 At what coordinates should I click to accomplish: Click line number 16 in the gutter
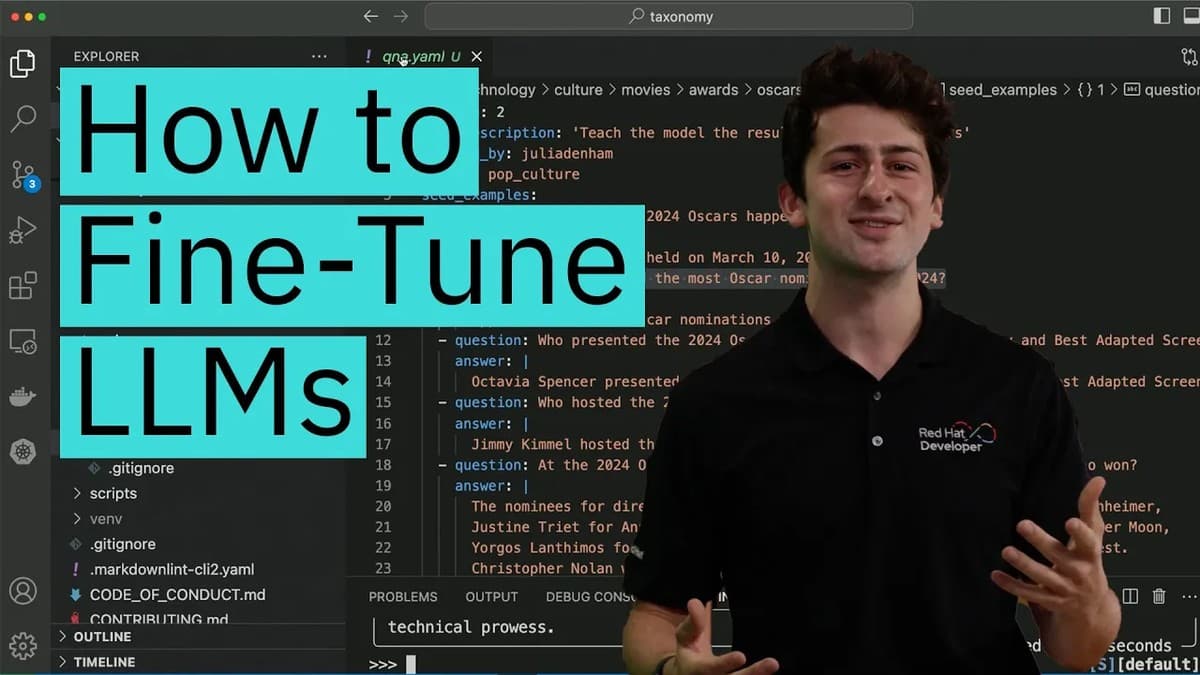click(383, 423)
